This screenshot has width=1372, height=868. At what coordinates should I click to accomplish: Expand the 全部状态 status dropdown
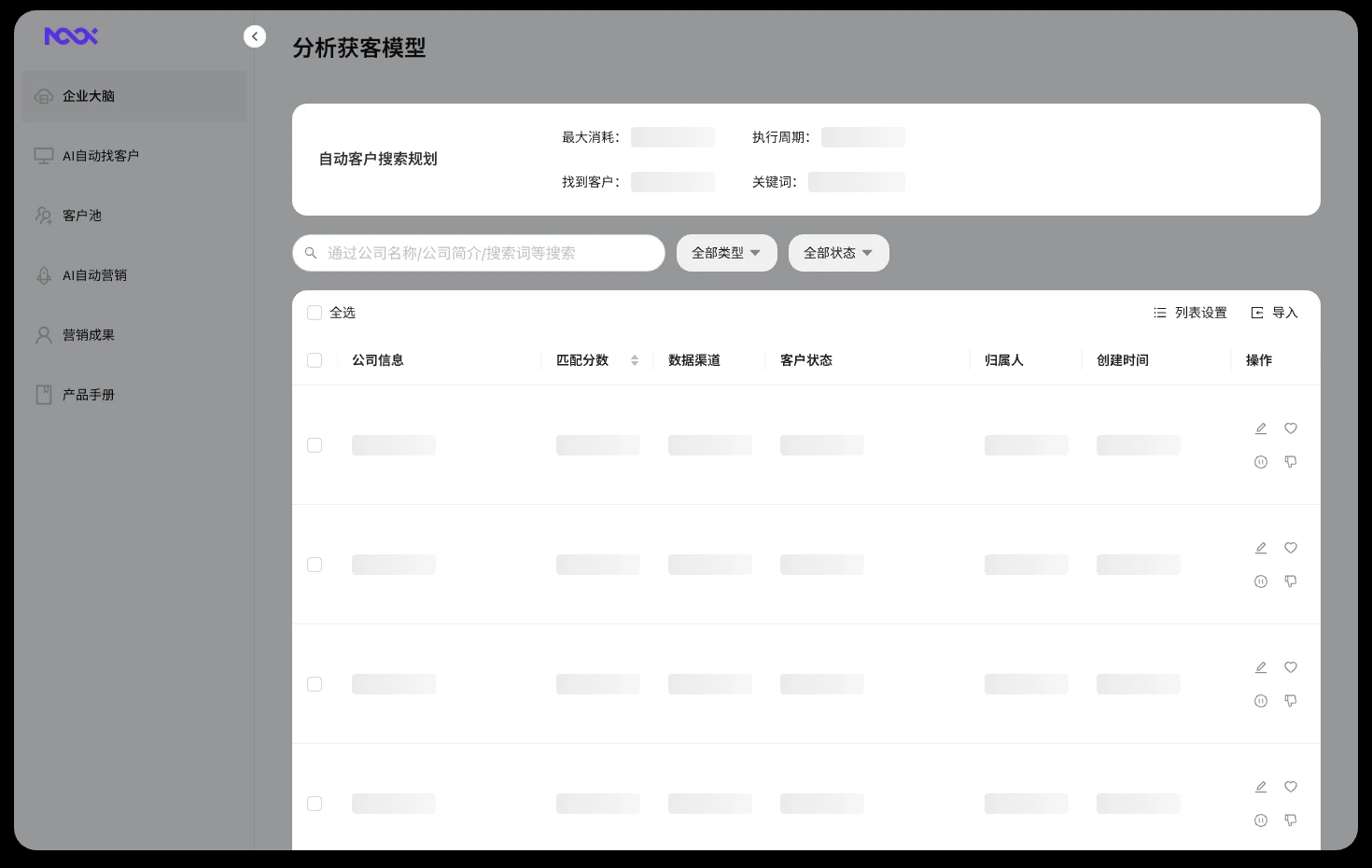click(838, 253)
